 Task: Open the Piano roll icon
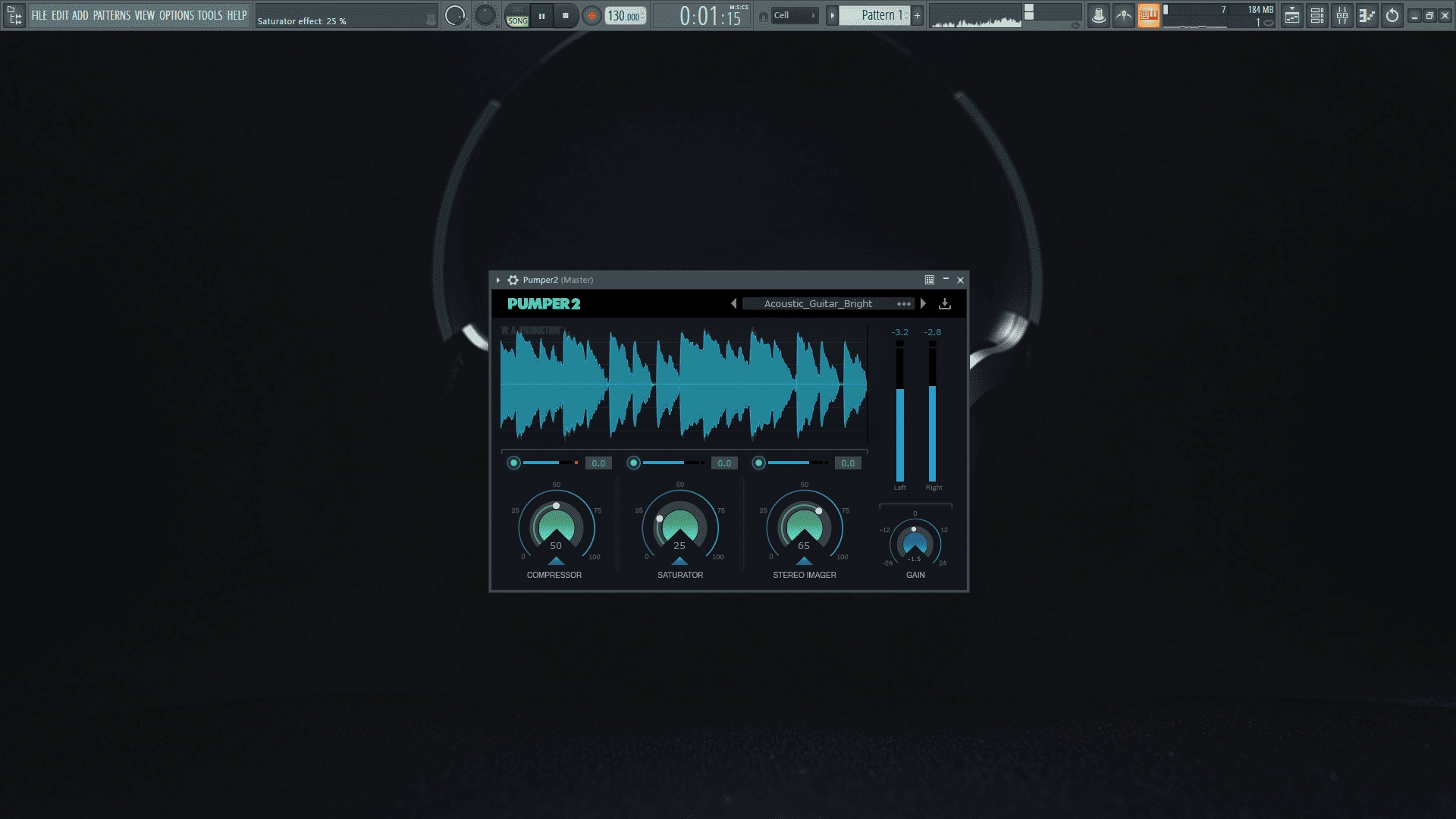coord(1367,16)
